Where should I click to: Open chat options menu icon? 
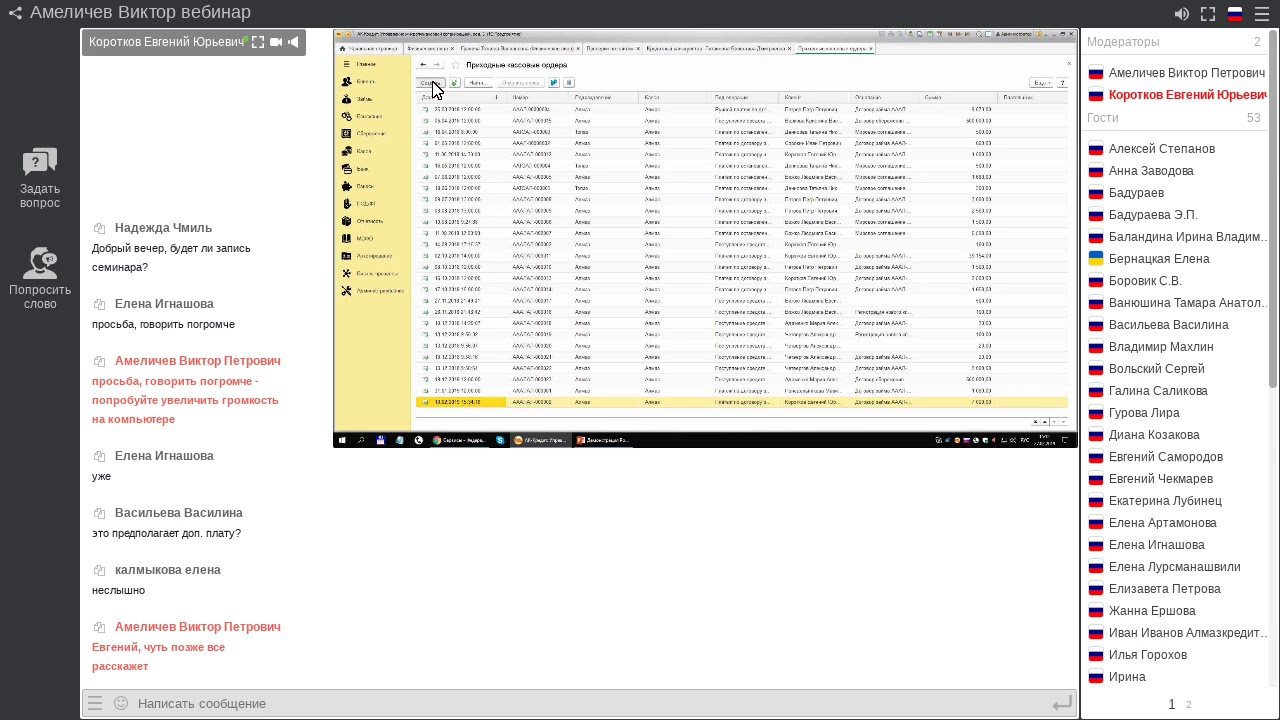(95, 703)
